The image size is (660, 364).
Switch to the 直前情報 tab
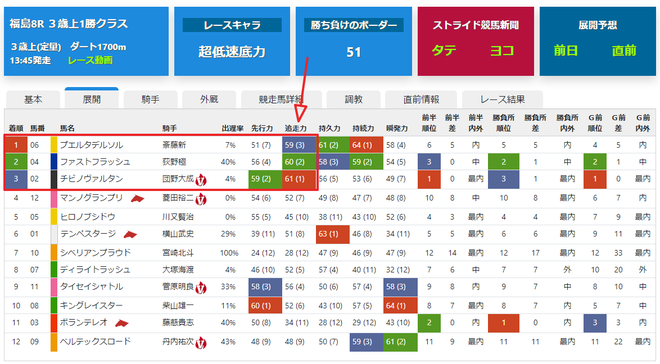[421, 99]
